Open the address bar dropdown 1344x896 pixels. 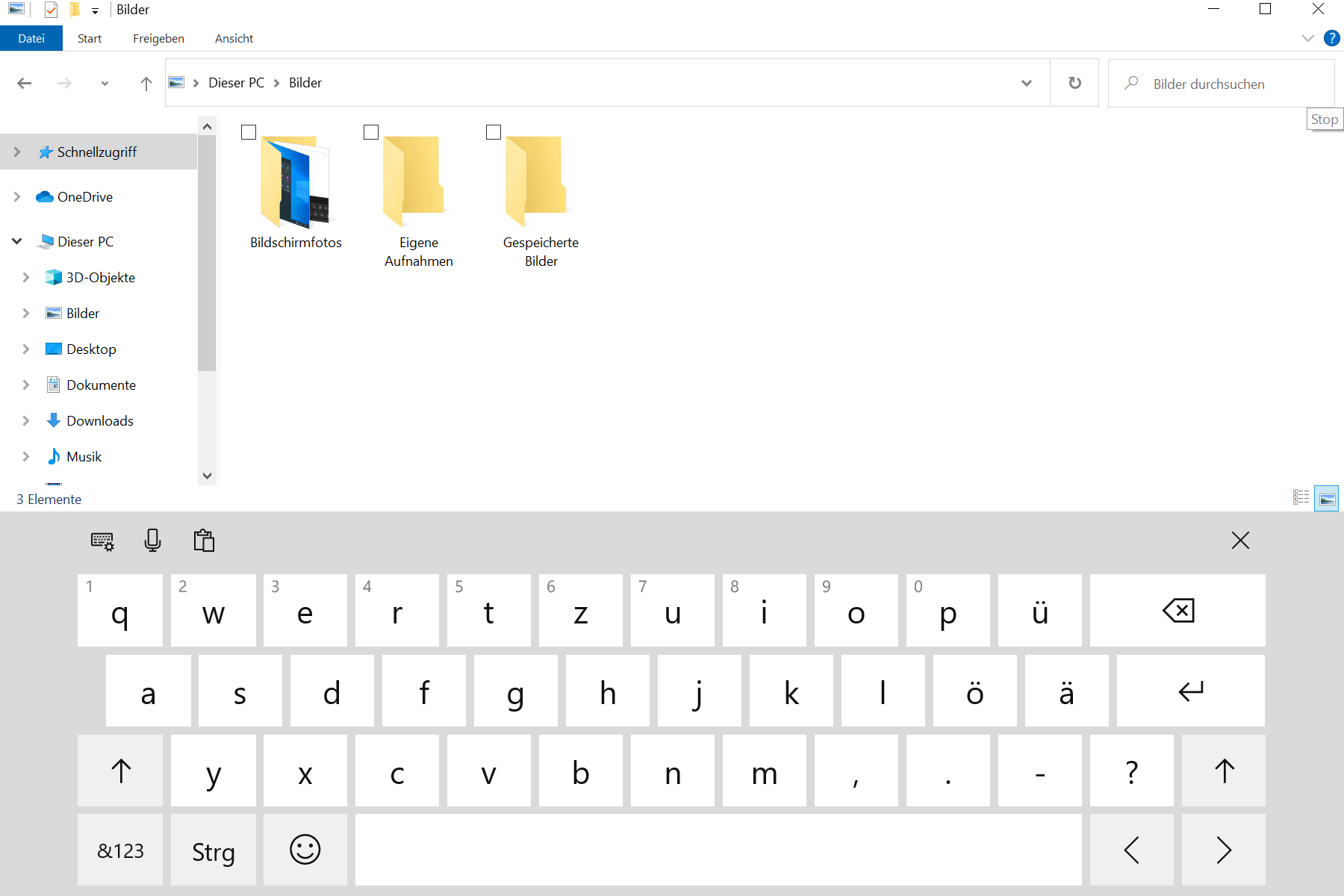(x=1027, y=83)
